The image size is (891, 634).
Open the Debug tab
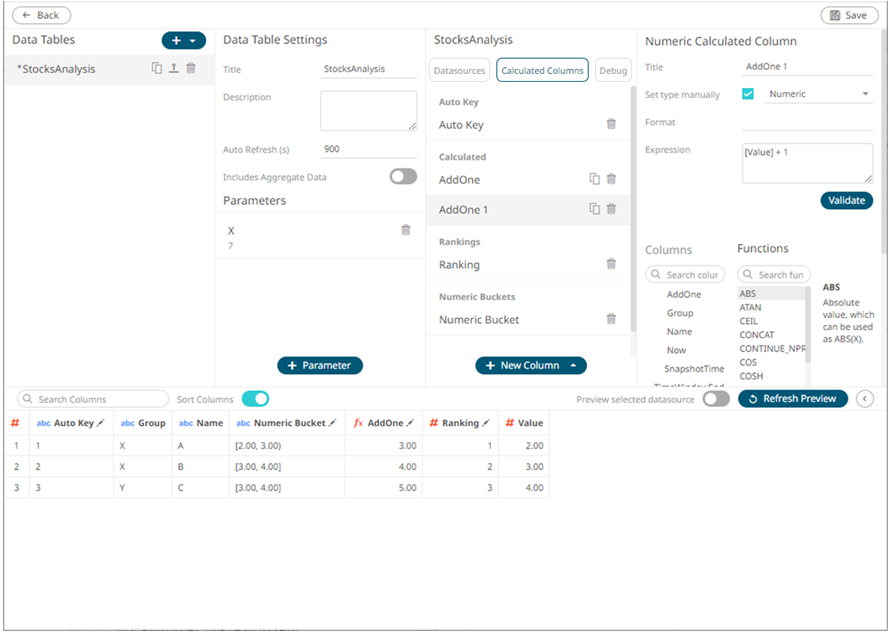pyautogui.click(x=613, y=70)
